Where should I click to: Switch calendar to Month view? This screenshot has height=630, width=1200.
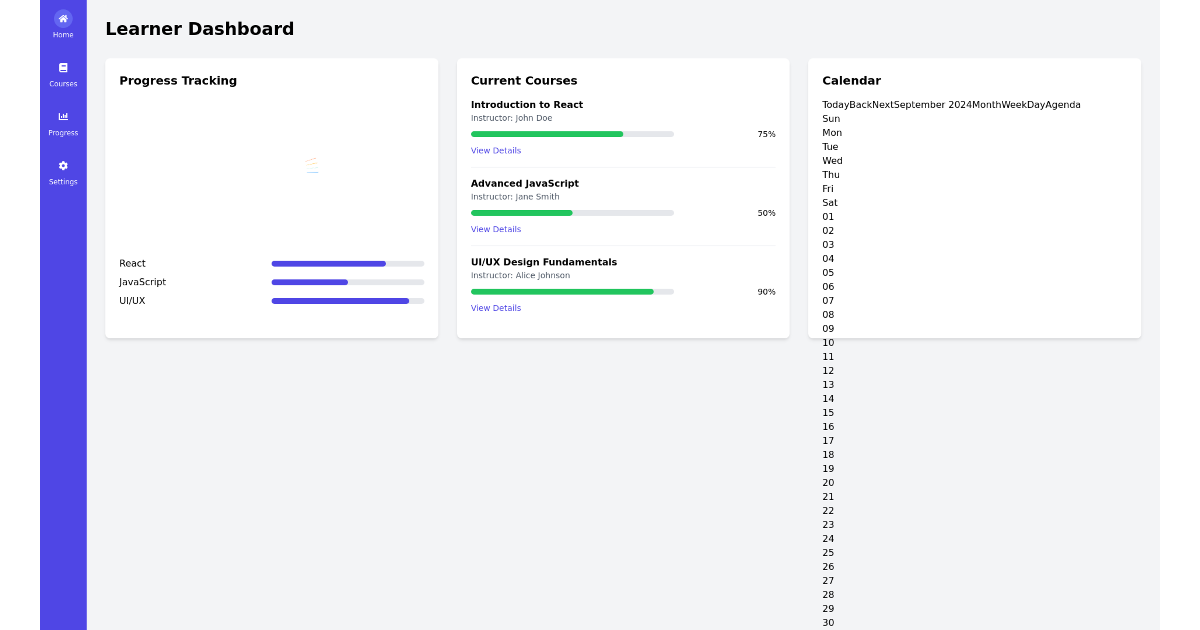[986, 105]
